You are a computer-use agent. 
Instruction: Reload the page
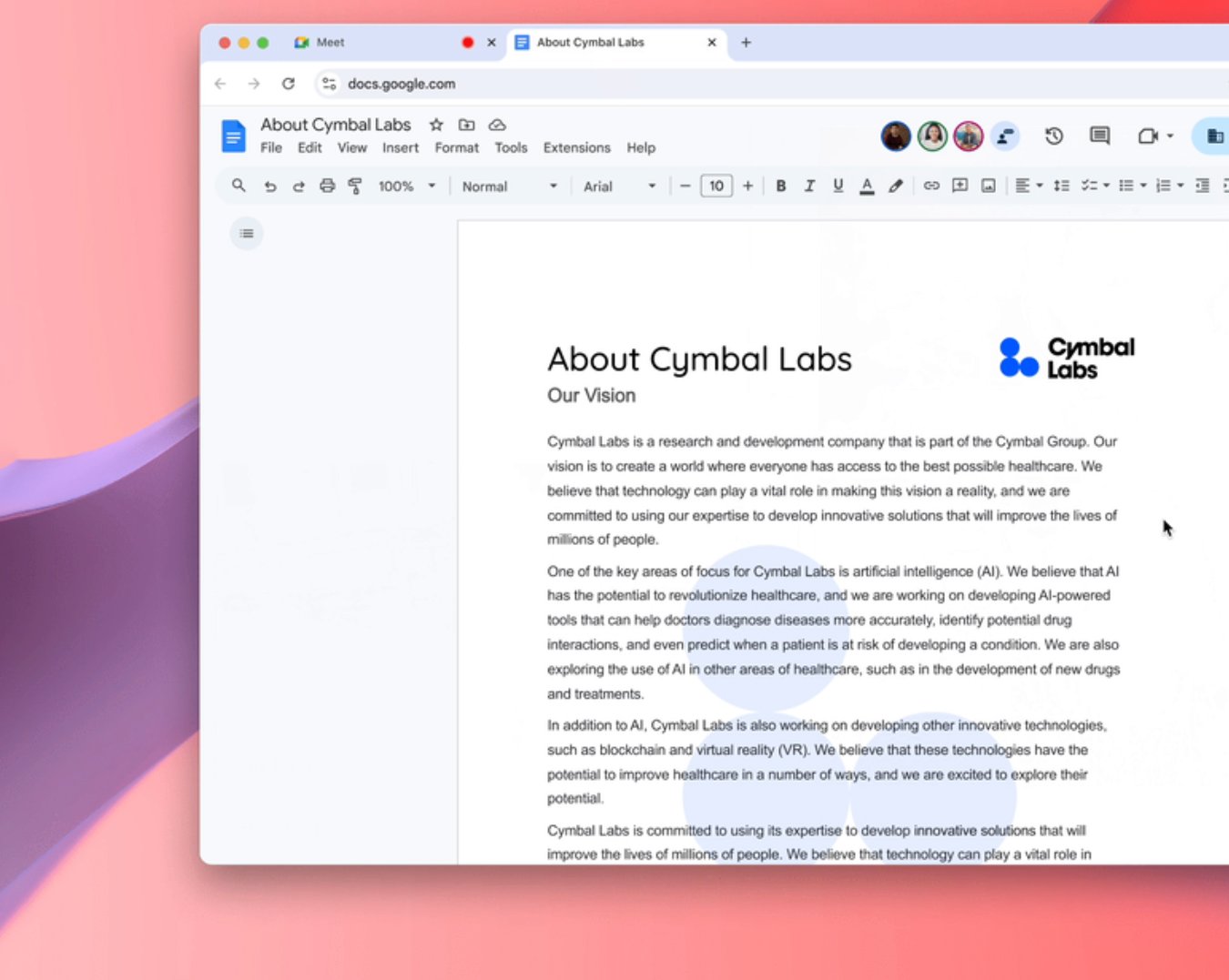click(x=289, y=84)
